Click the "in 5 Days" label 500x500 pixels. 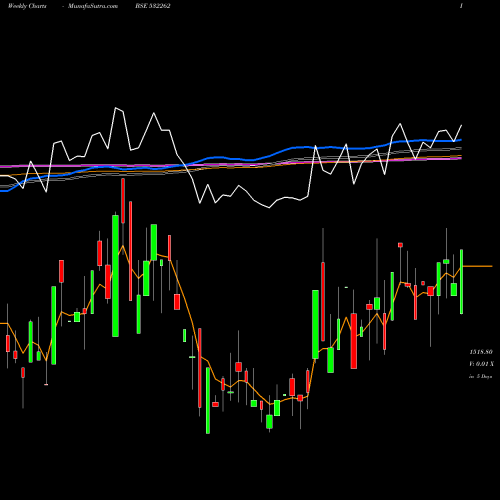pyautogui.click(x=480, y=376)
